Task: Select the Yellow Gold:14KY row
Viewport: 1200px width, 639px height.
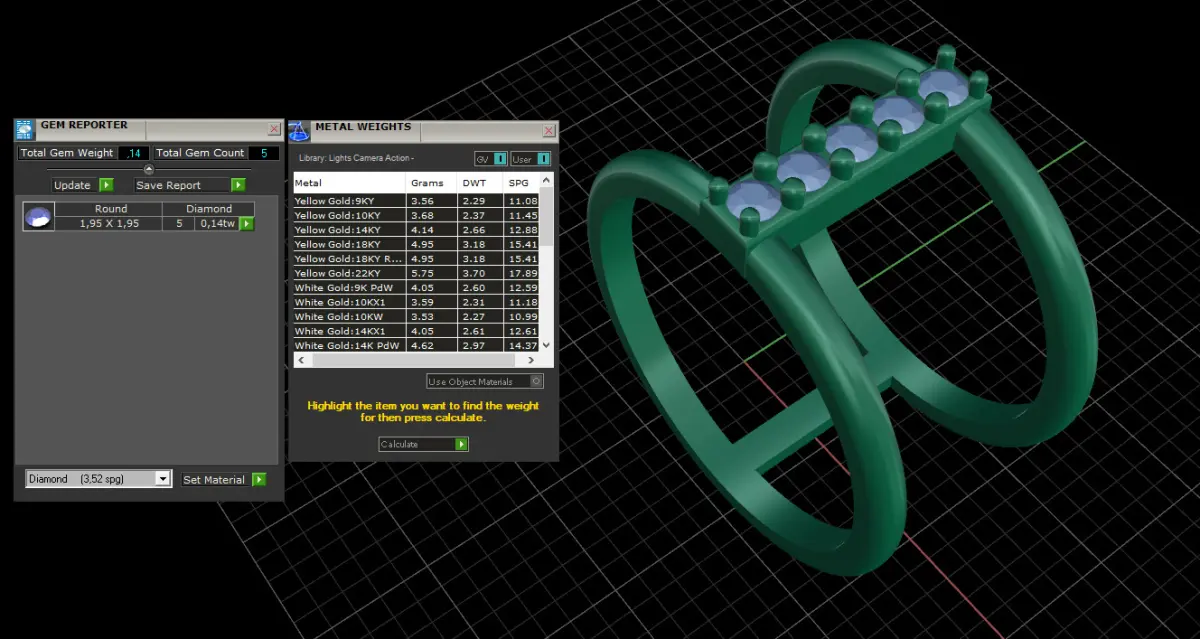Action: [416, 230]
